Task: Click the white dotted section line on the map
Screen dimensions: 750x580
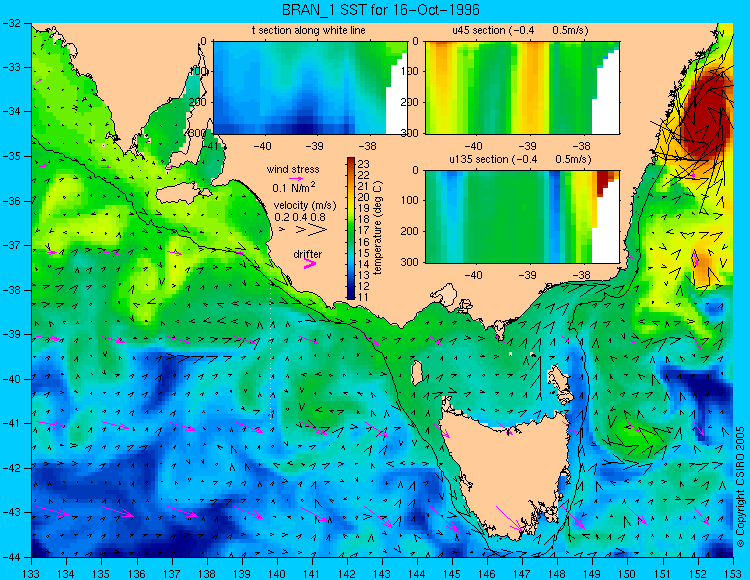Action: click(271, 347)
